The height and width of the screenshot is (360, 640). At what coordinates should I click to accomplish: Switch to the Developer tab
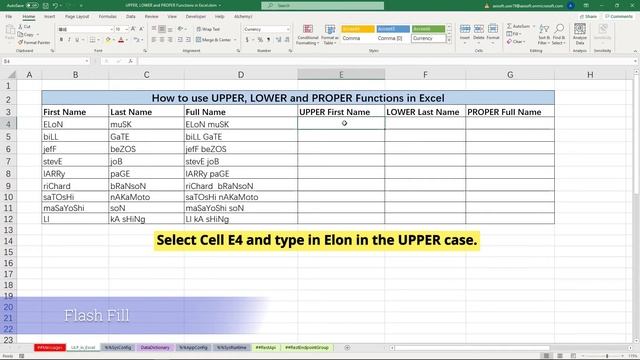tap(196, 17)
